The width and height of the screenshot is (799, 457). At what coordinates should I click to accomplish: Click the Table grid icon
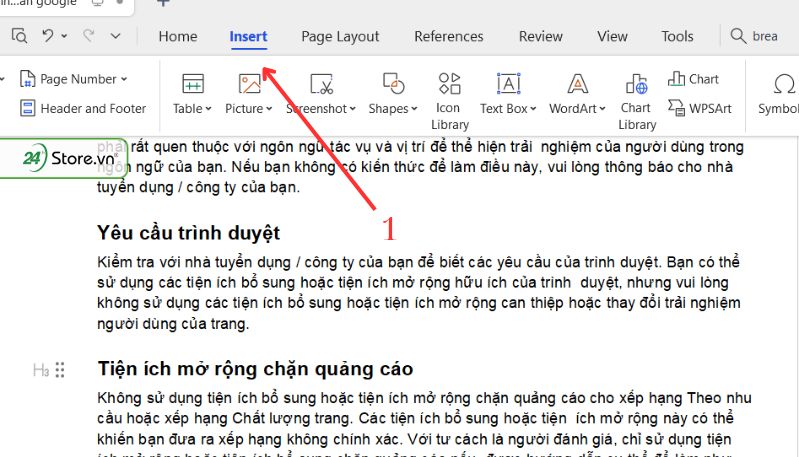[x=193, y=84]
